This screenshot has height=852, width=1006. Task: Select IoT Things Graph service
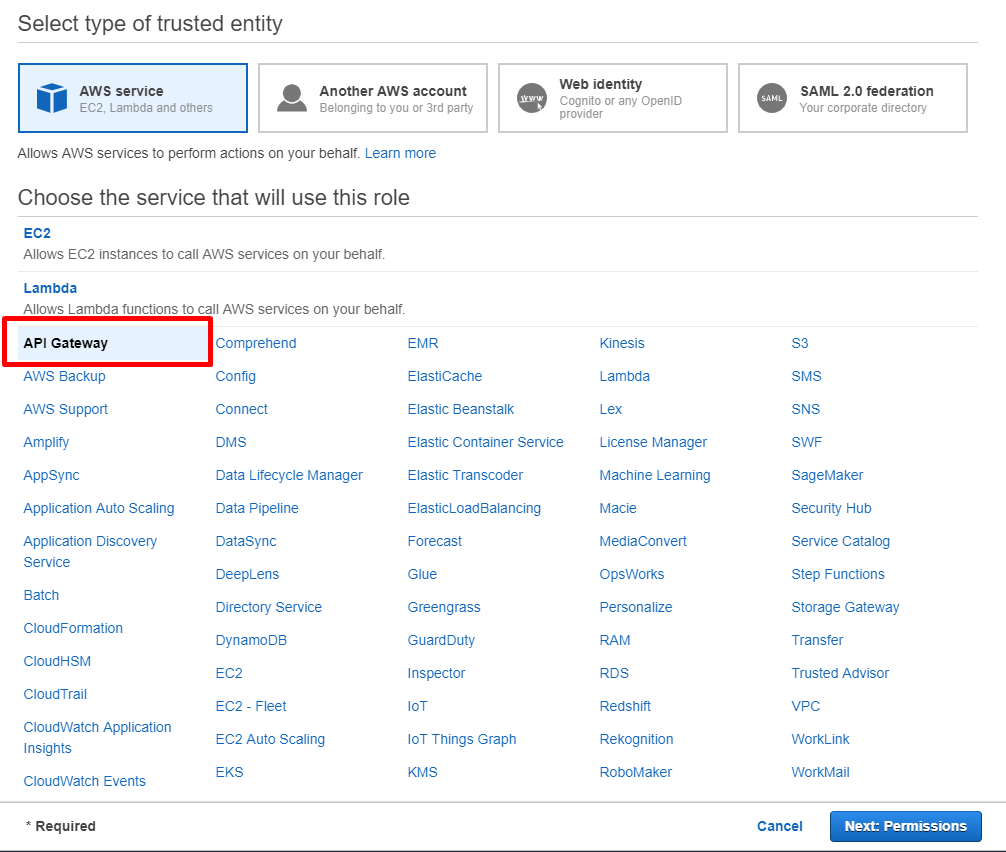[461, 740]
